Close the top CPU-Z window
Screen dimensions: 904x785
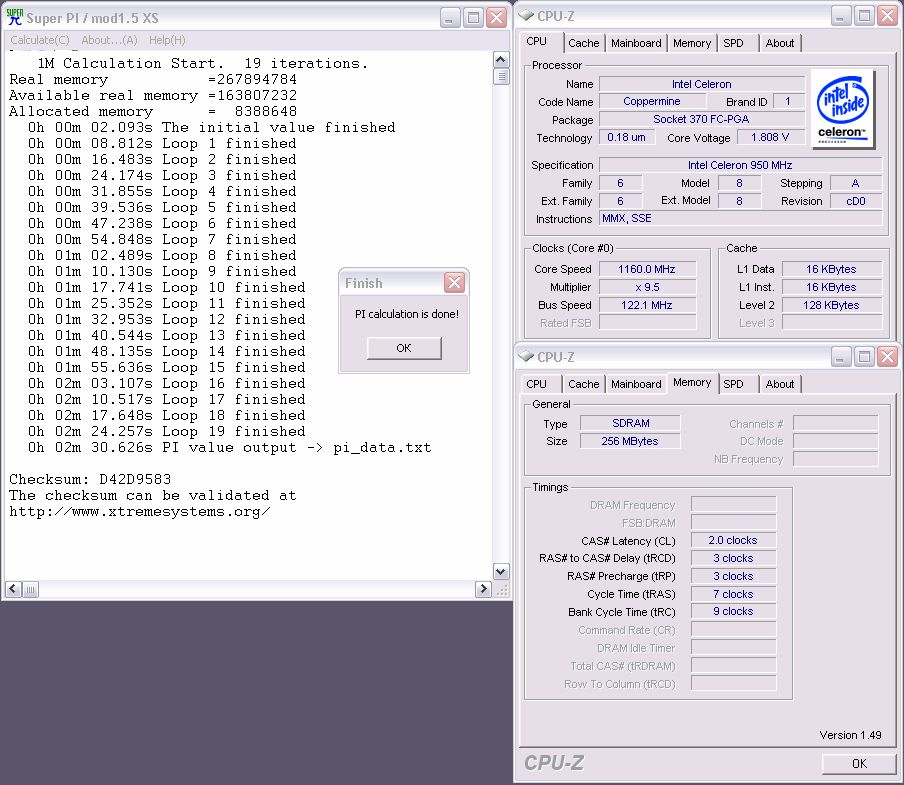point(887,16)
